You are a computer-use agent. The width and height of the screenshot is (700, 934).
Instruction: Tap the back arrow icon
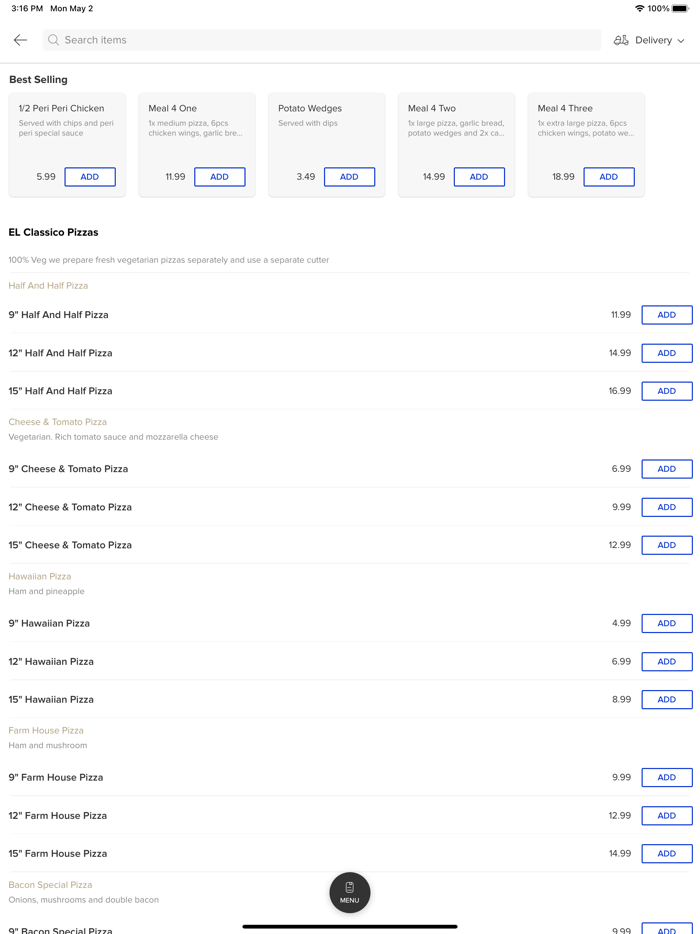[x=20, y=40]
